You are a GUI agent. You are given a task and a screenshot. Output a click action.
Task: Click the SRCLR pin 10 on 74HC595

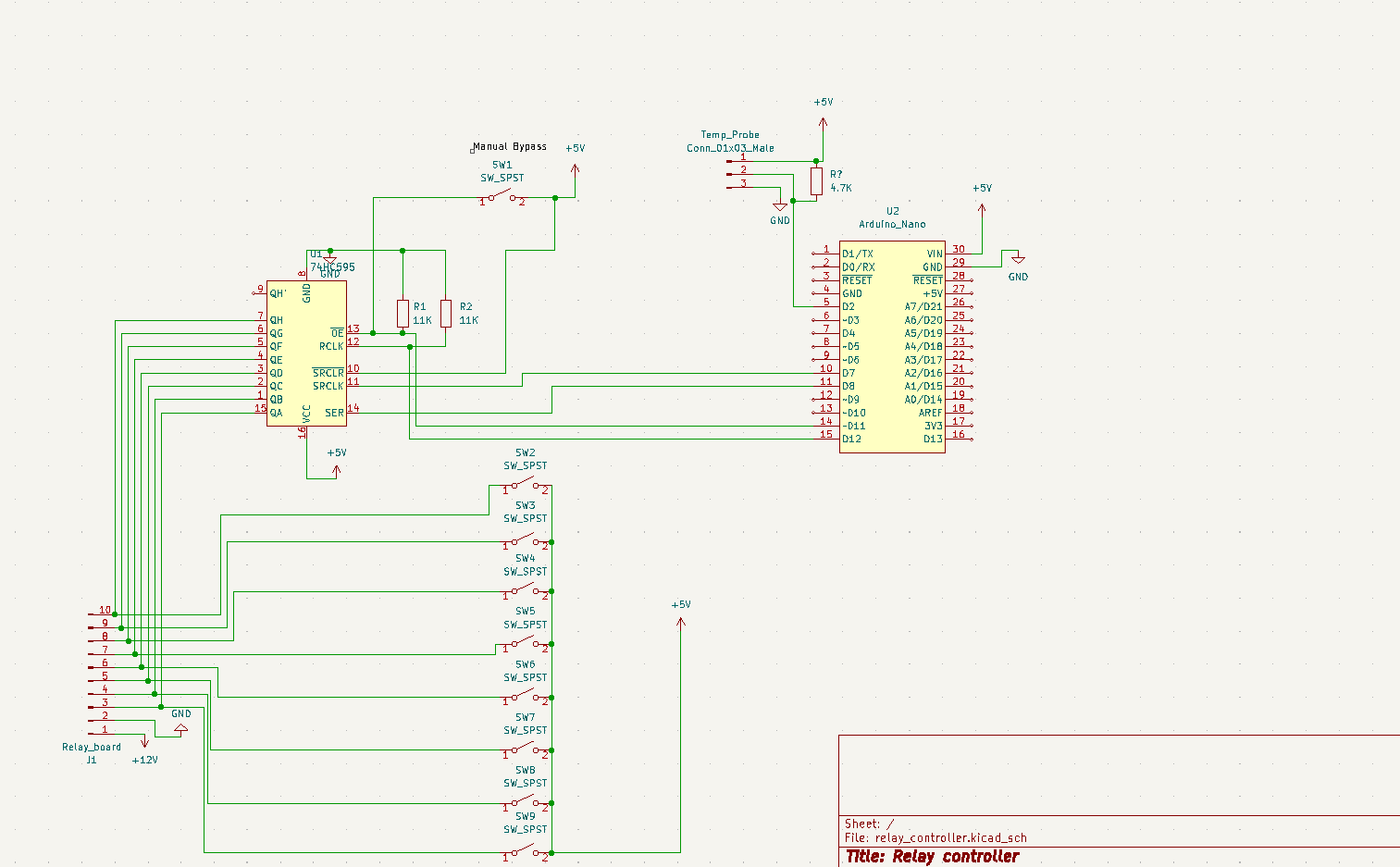tap(353, 373)
